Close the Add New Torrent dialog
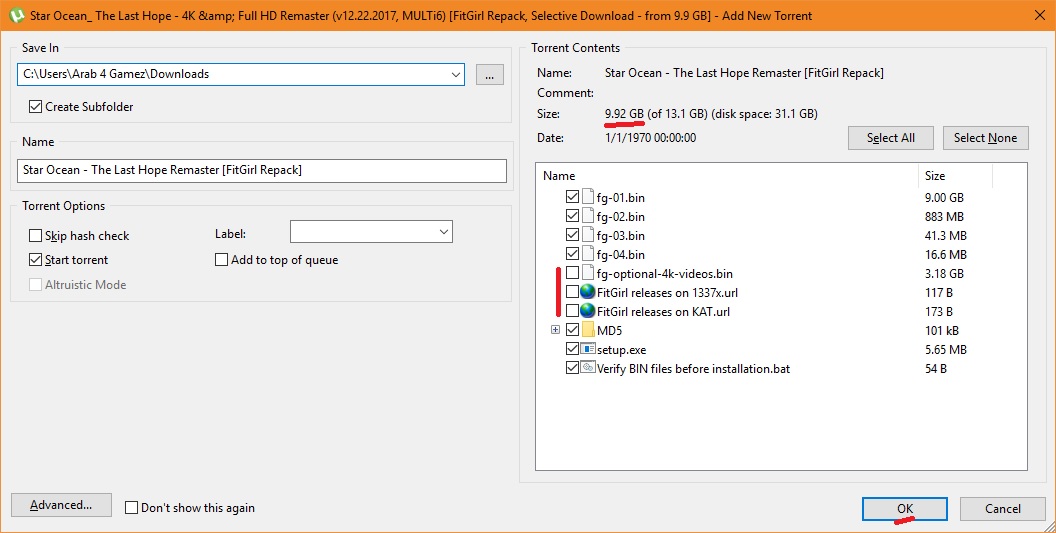Screen dimensions: 1056x533 [1039, 15]
